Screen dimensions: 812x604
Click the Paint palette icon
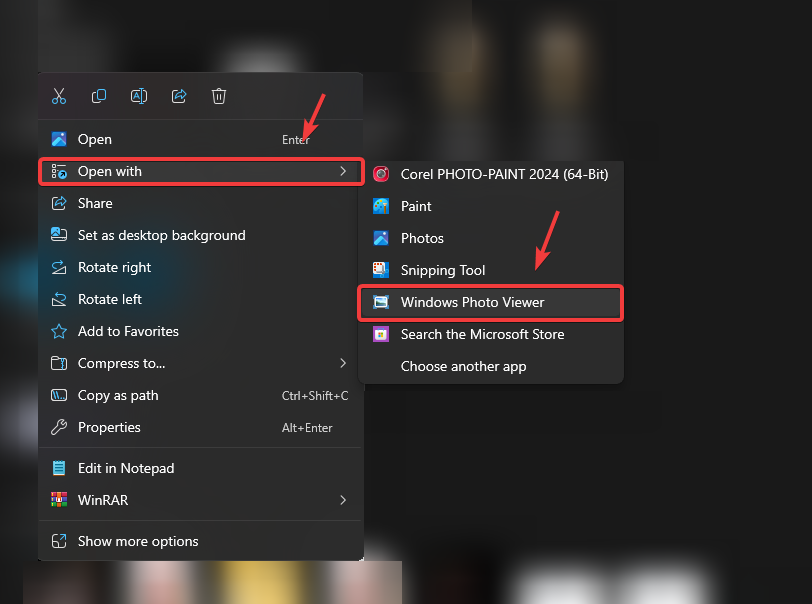[381, 206]
